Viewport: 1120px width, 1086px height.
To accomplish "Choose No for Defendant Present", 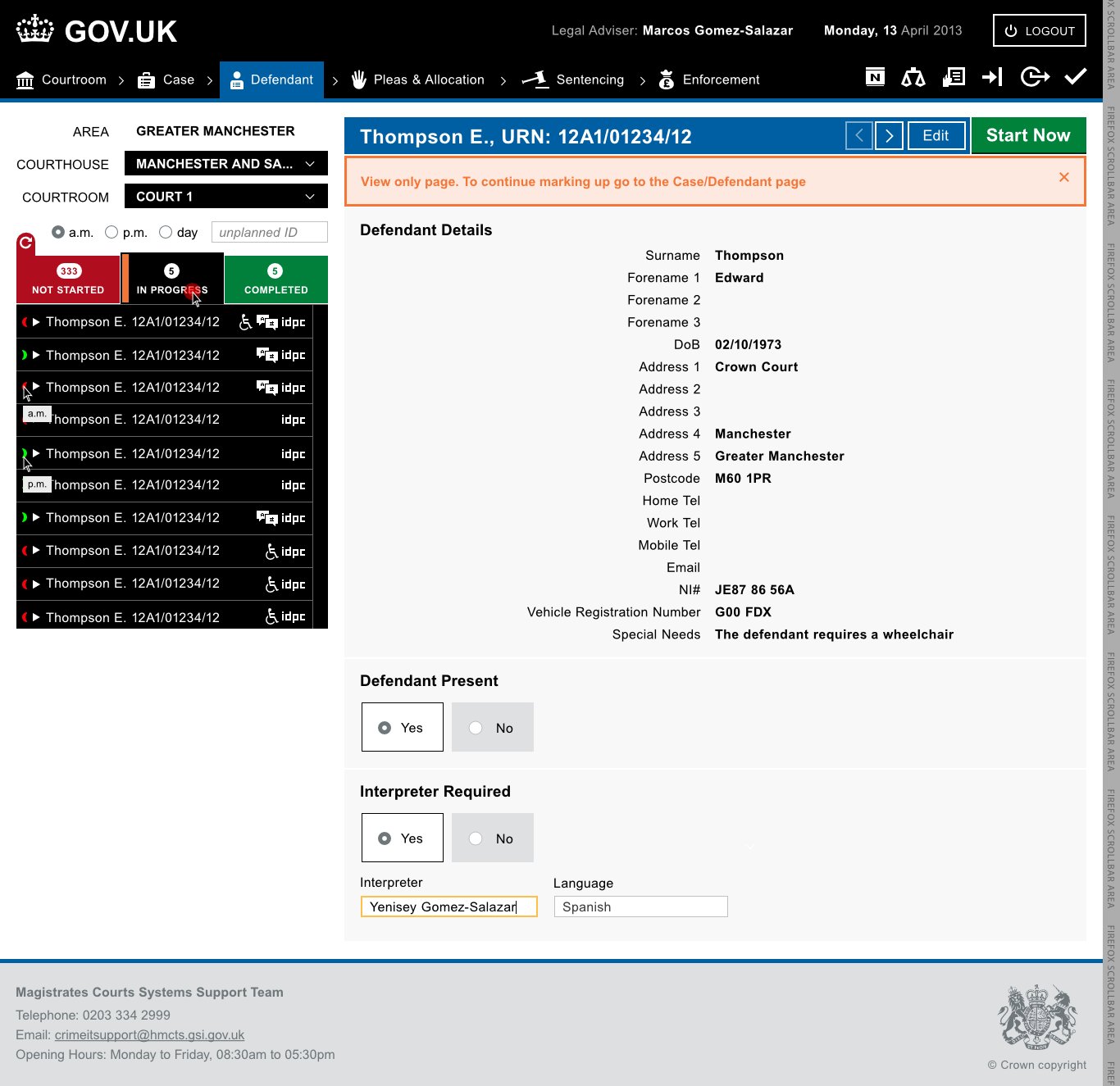I will (492, 727).
